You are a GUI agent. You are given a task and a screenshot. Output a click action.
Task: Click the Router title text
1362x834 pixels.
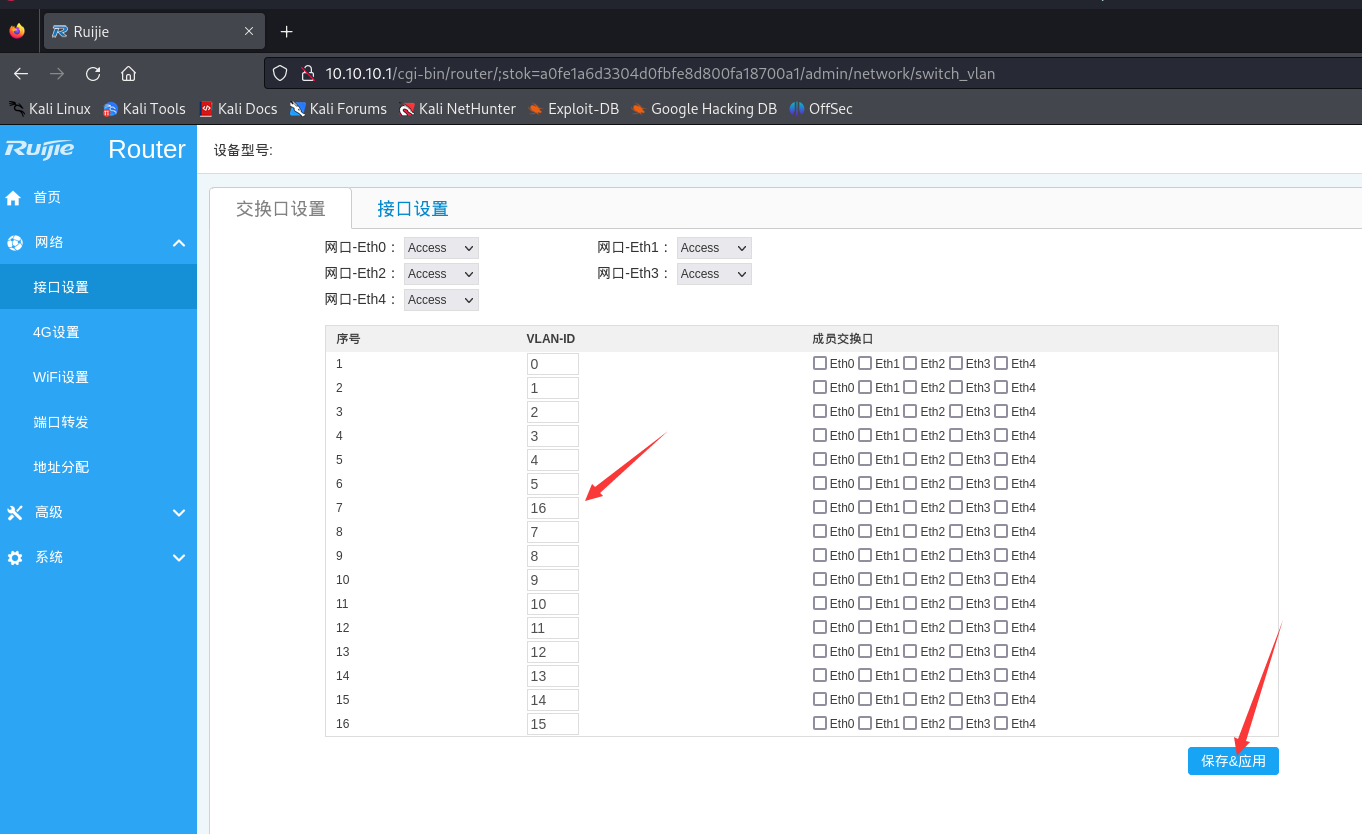tap(147, 149)
